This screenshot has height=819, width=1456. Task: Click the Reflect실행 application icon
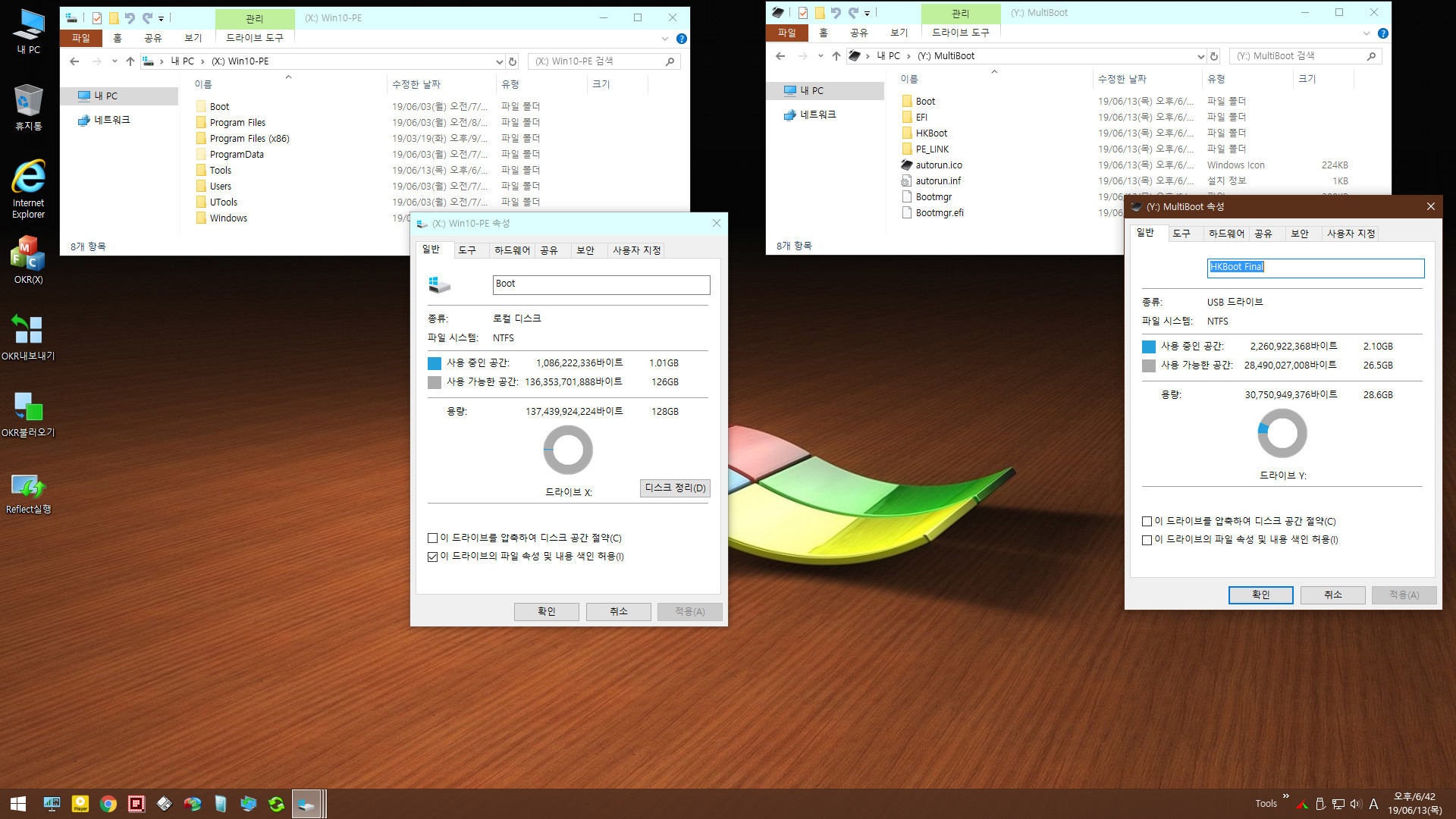coord(30,488)
